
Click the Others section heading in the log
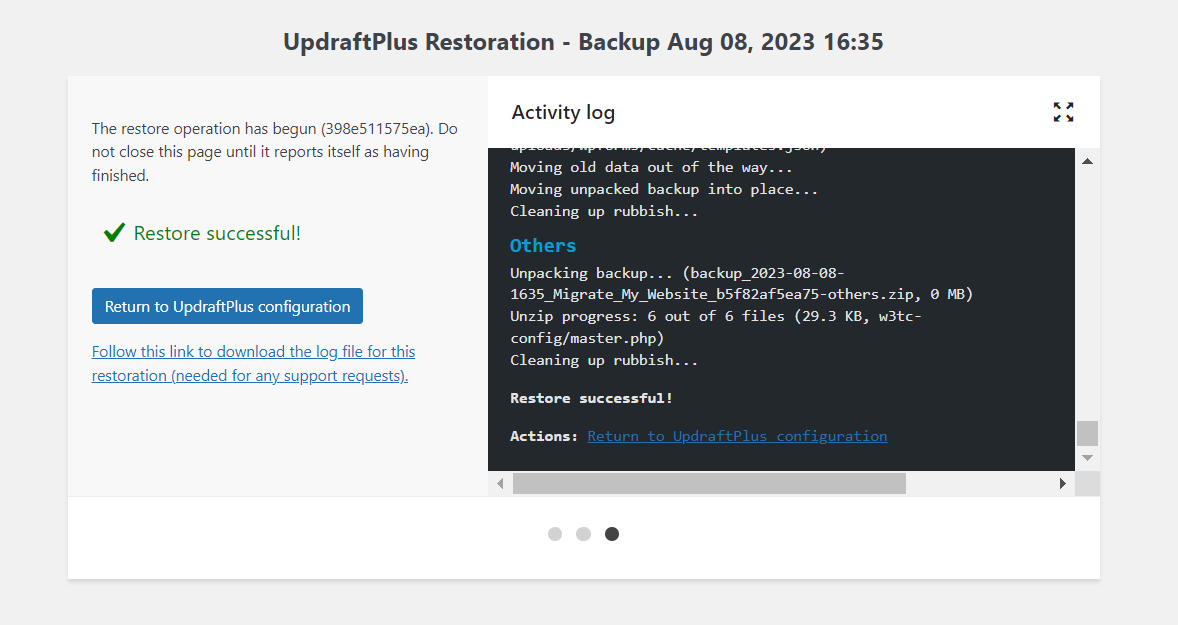pyautogui.click(x=542, y=245)
